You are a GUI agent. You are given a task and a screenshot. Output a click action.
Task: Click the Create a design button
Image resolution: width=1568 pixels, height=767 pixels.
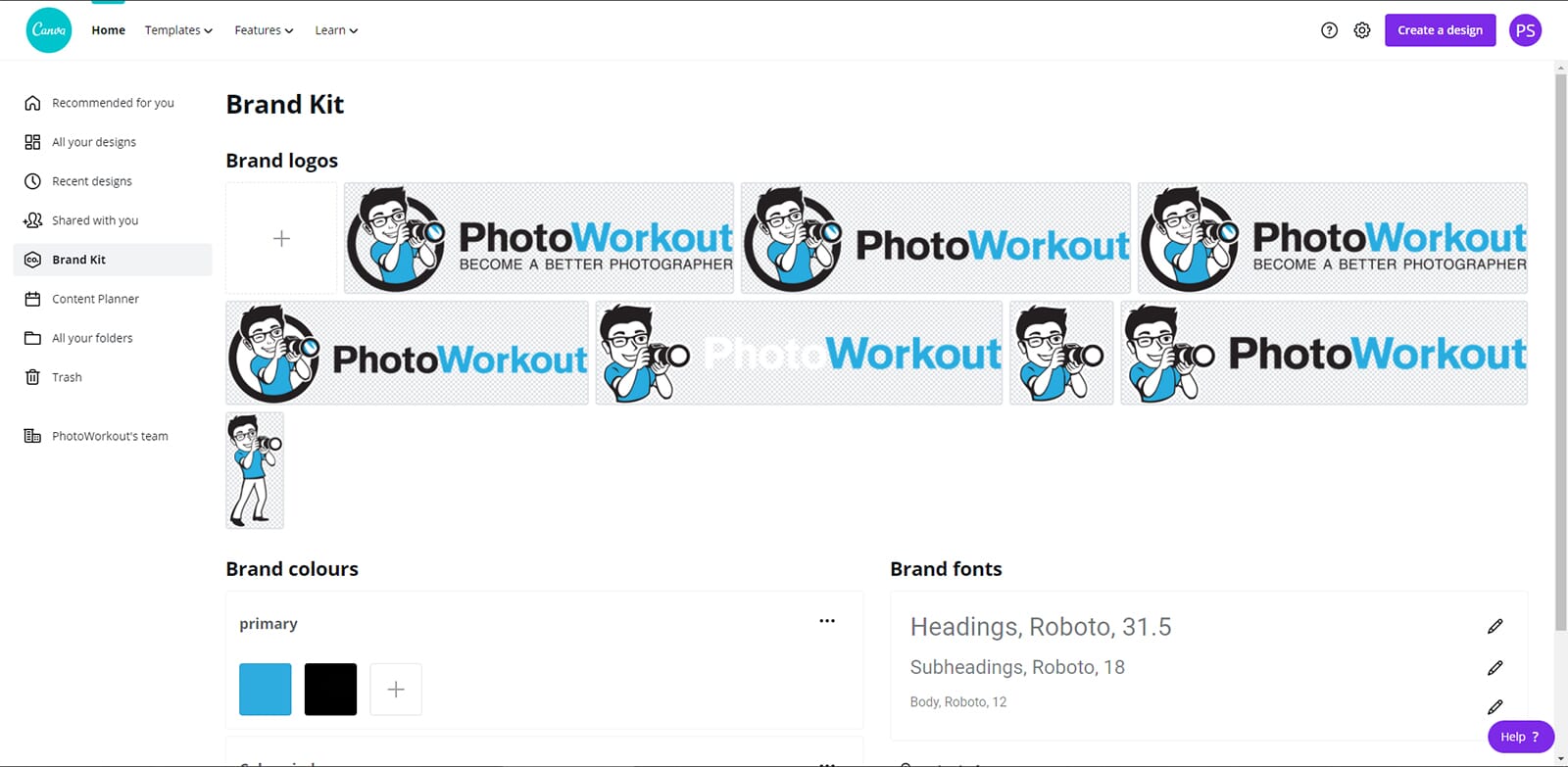point(1440,30)
